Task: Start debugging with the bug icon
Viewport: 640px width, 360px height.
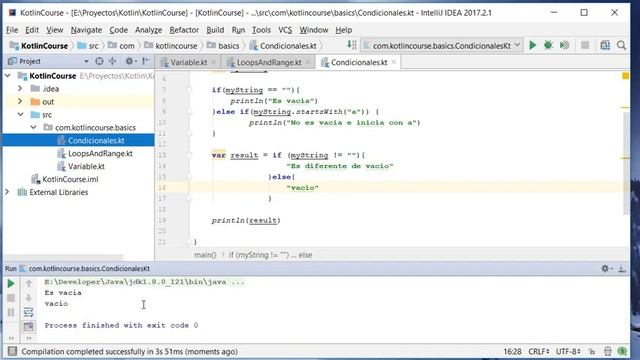Action: (x=548, y=45)
